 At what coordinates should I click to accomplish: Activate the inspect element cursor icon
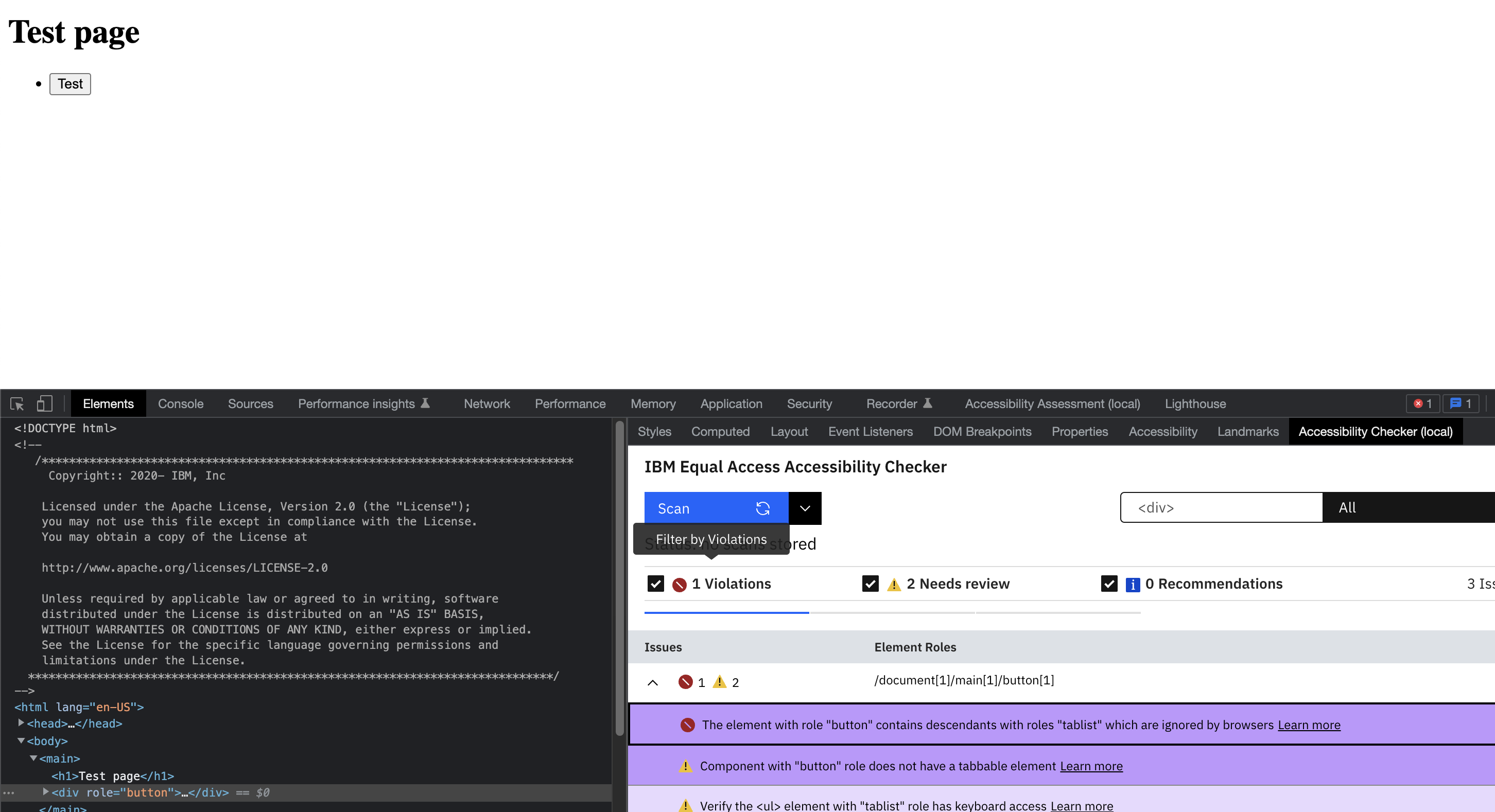pos(15,403)
